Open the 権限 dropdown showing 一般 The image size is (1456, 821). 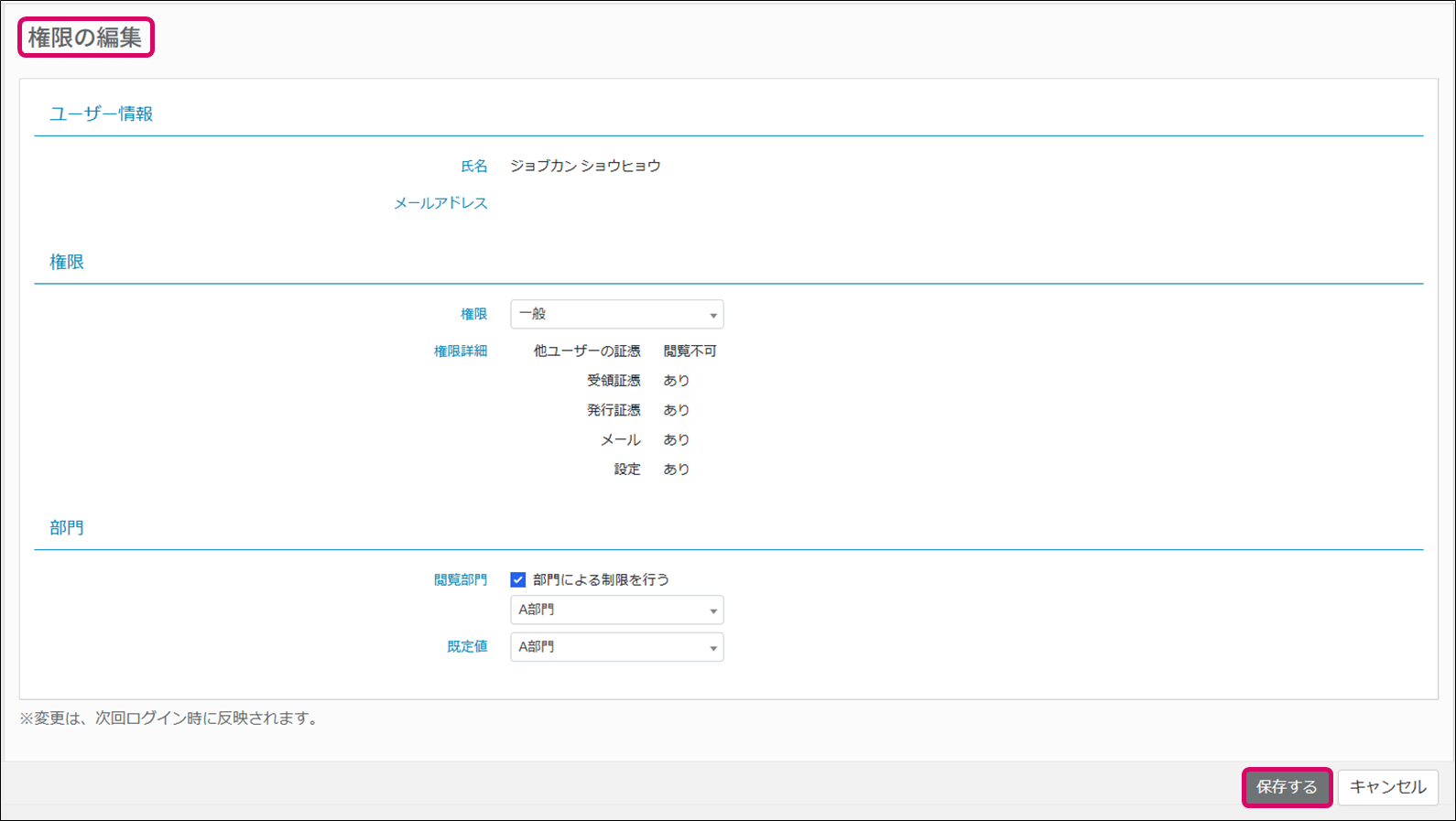pos(616,314)
